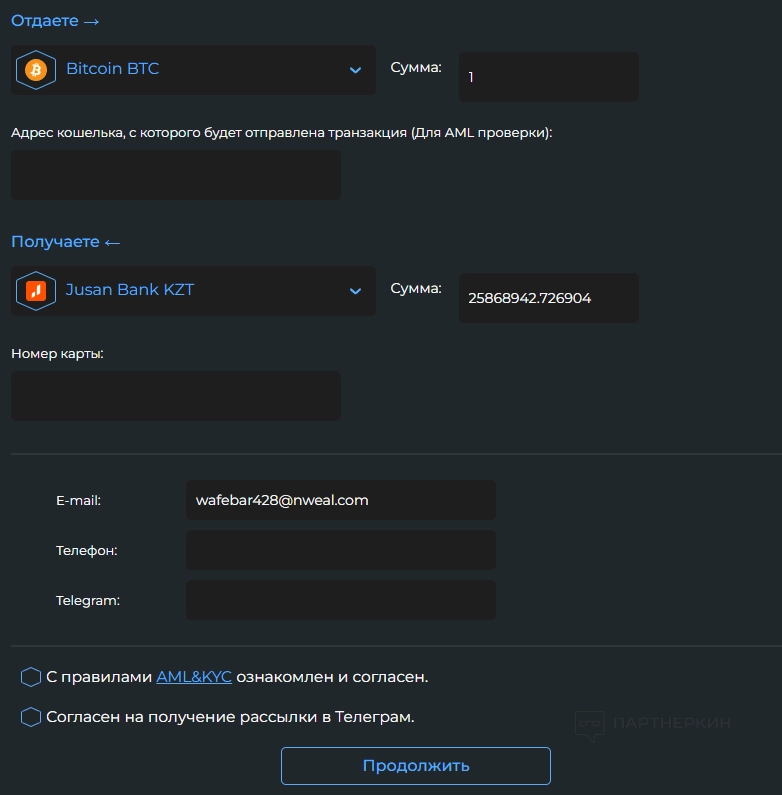Check the AML&KYC rules agreement box
Image resolution: width=782 pixels, height=795 pixels.
31,677
